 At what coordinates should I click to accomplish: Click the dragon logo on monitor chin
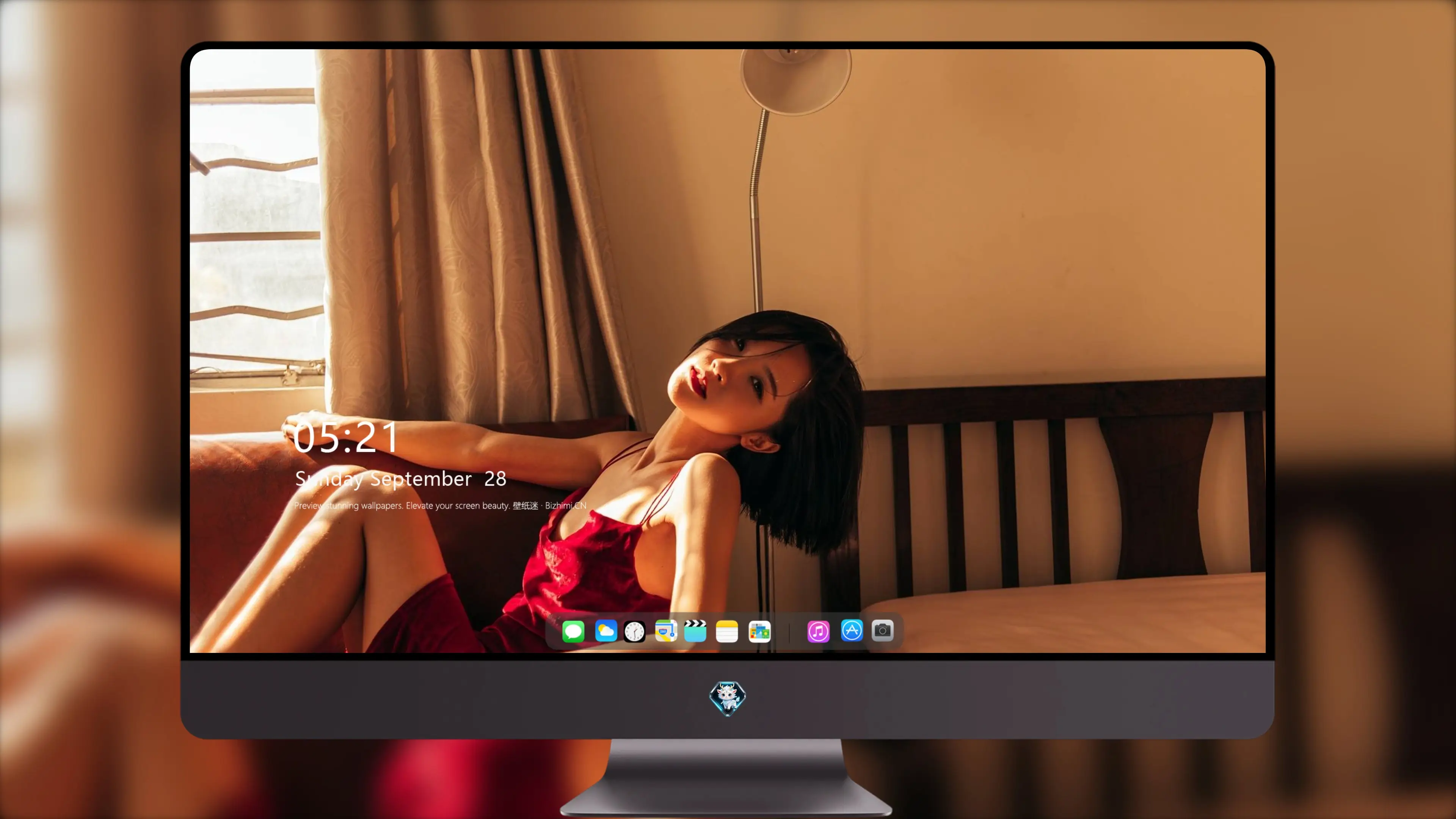(728, 698)
